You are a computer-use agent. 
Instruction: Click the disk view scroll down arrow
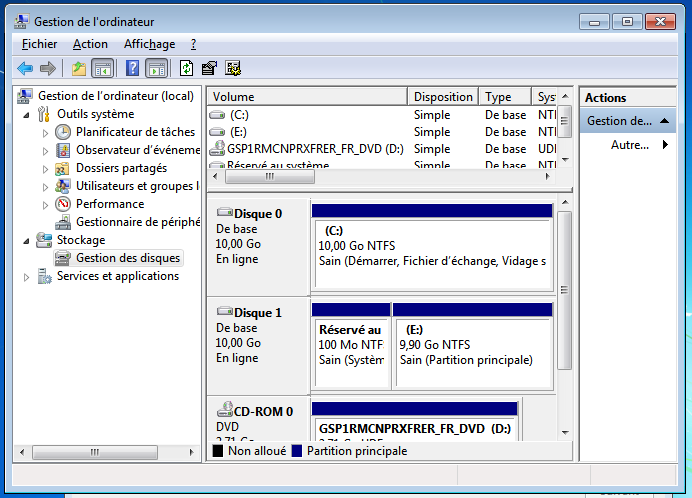(565, 433)
